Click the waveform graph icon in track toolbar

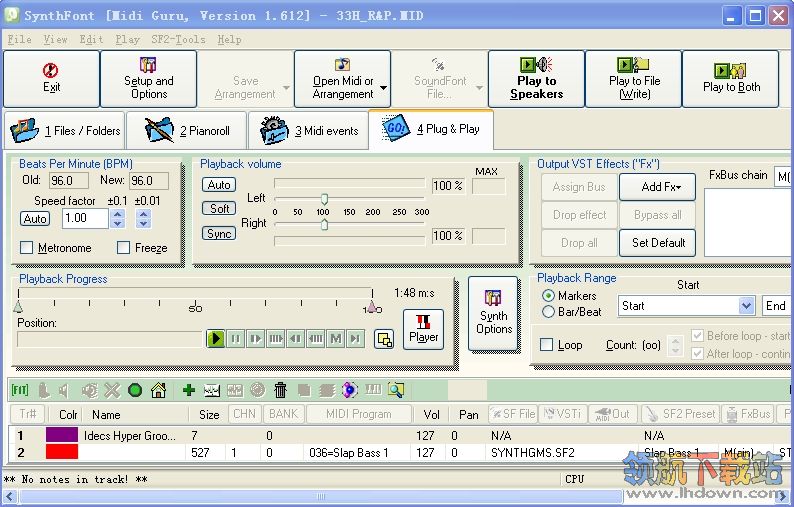(x=212, y=390)
